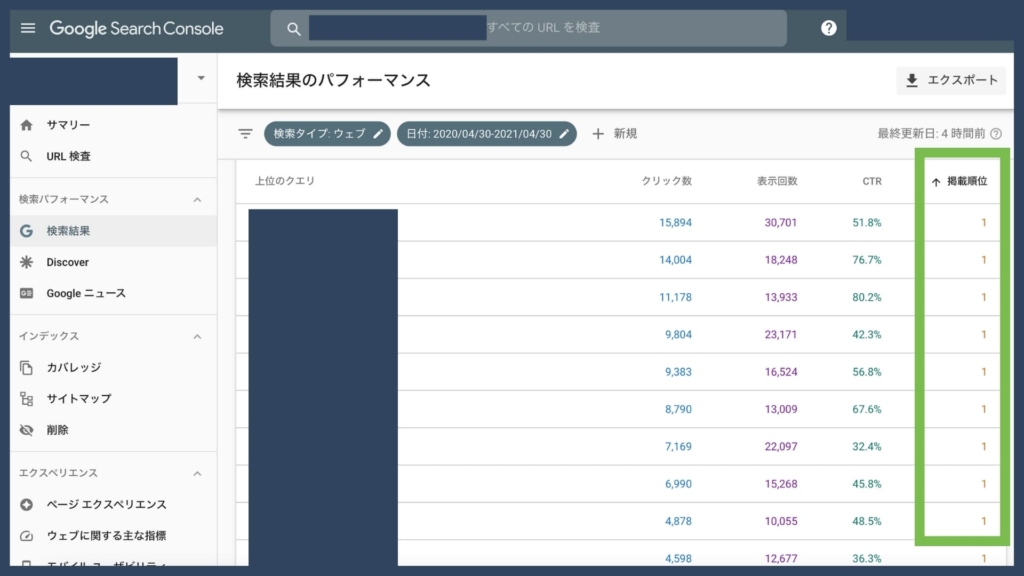Open the hamburger main menu
This screenshot has height=576, width=1024.
point(27,28)
